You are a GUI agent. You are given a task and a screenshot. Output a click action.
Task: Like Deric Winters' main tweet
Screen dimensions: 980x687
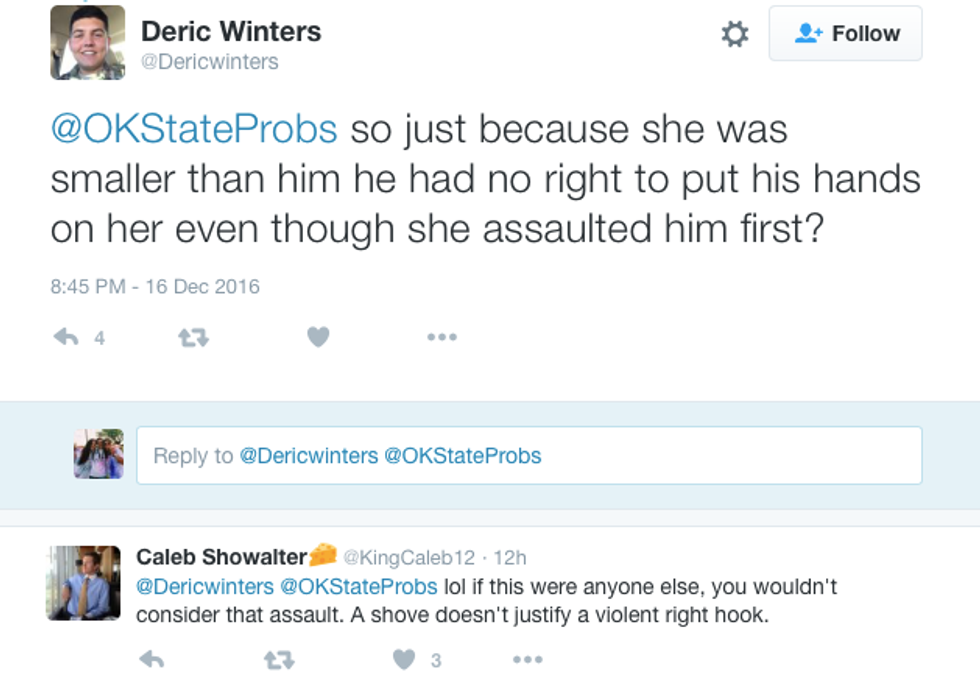click(x=318, y=338)
